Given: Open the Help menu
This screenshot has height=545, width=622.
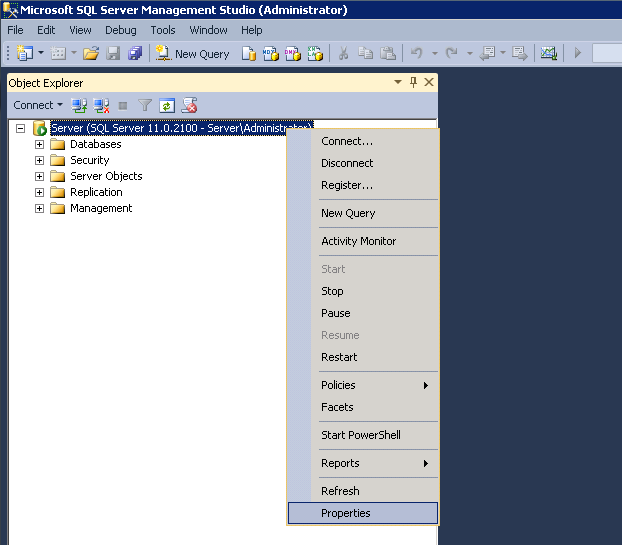Looking at the screenshot, I should tap(251, 30).
